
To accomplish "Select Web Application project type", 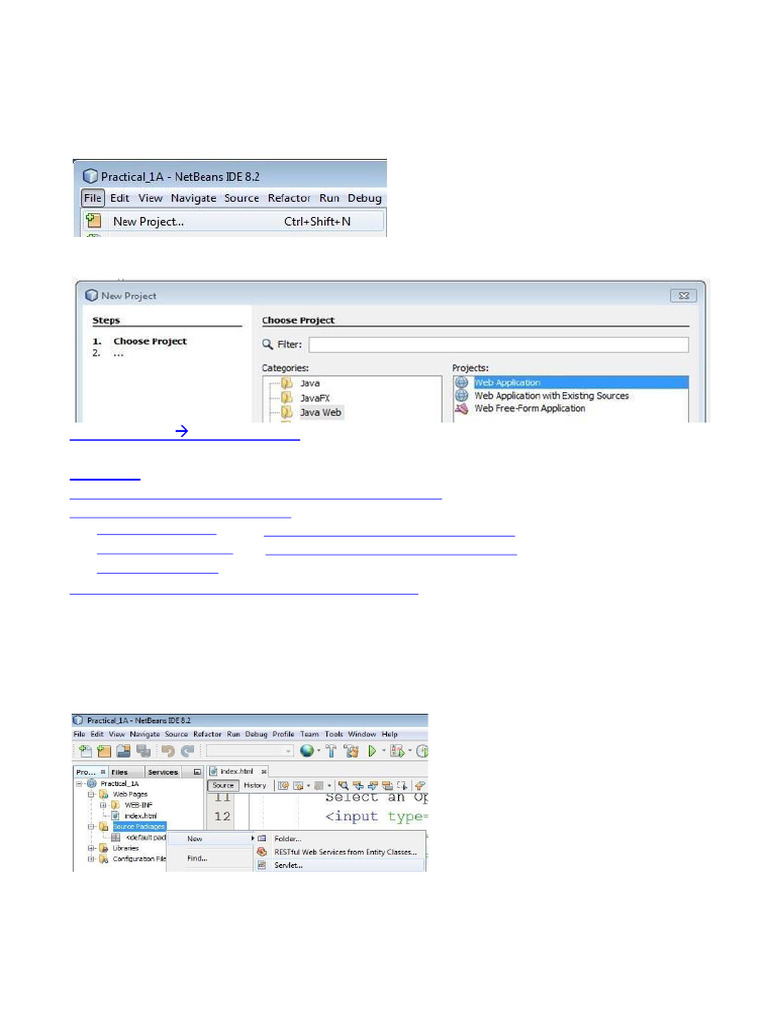I will click(507, 383).
